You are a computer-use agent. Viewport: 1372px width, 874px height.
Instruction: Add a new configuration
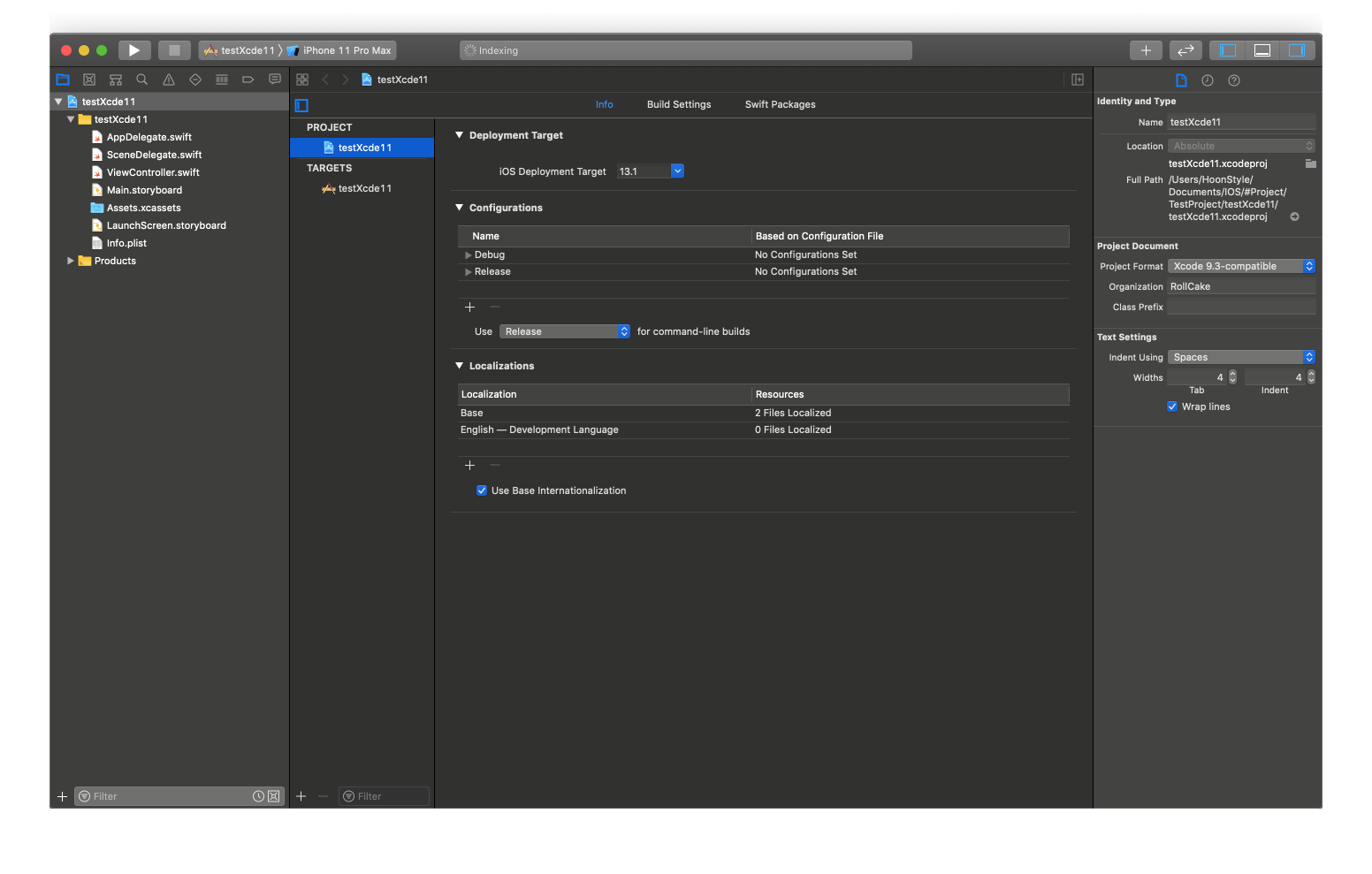coord(470,307)
